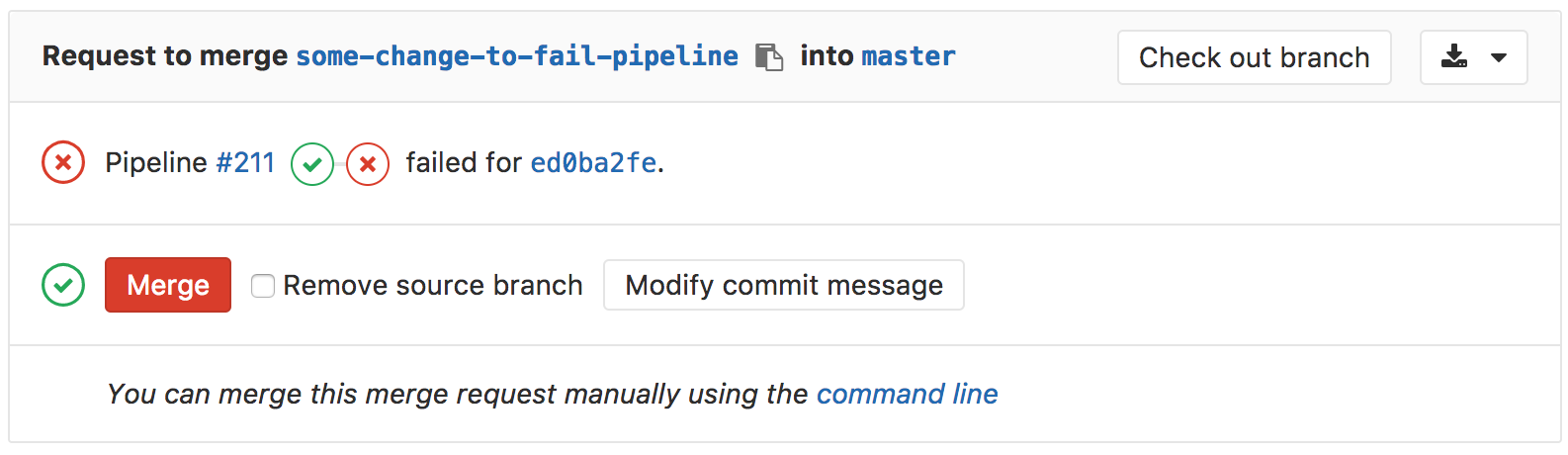This screenshot has height=455, width=1568.
Task: Click the green ready-to-merge status icon
Action: pyautogui.click(x=63, y=285)
